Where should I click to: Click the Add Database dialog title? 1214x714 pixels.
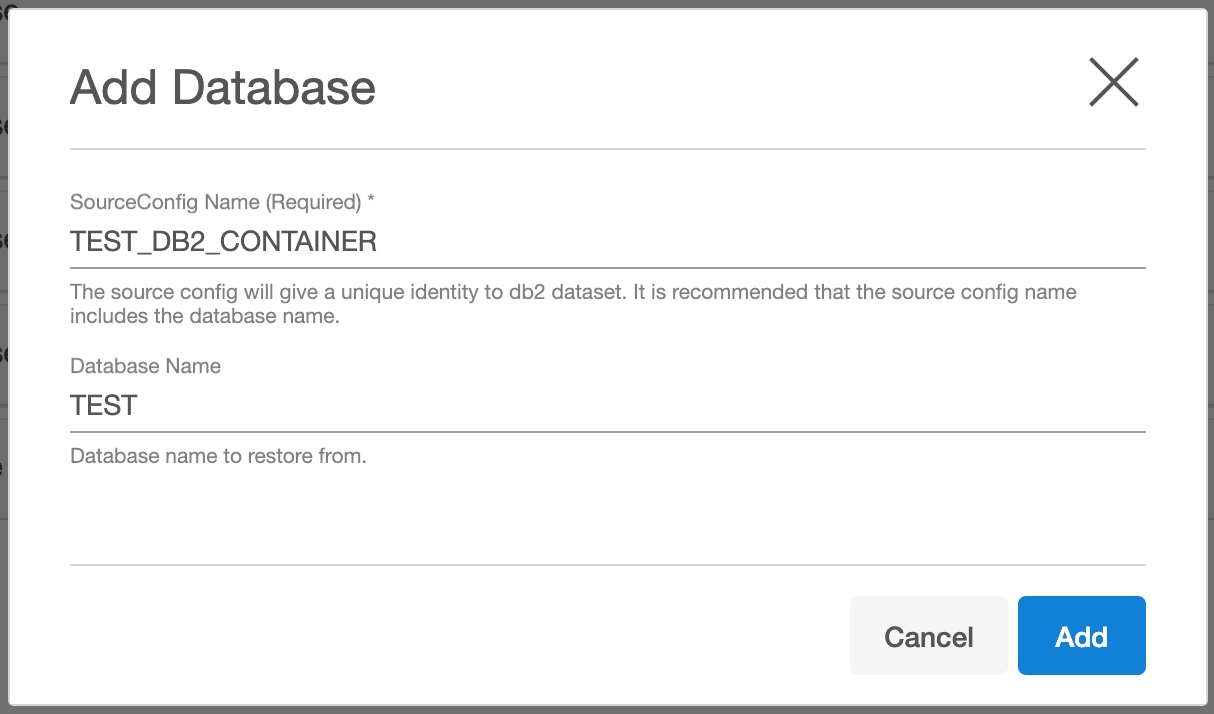[223, 88]
